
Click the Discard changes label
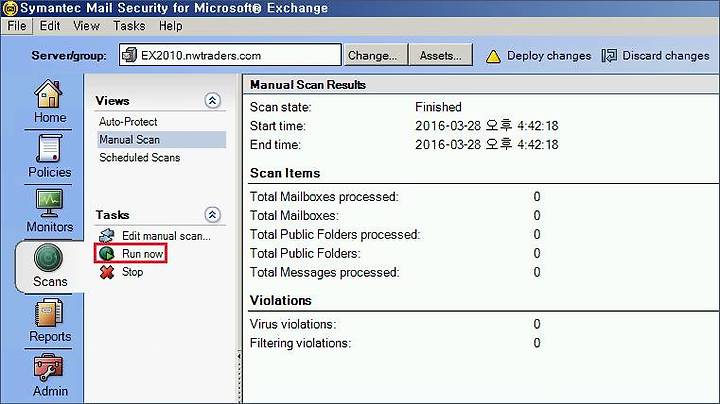click(x=666, y=56)
